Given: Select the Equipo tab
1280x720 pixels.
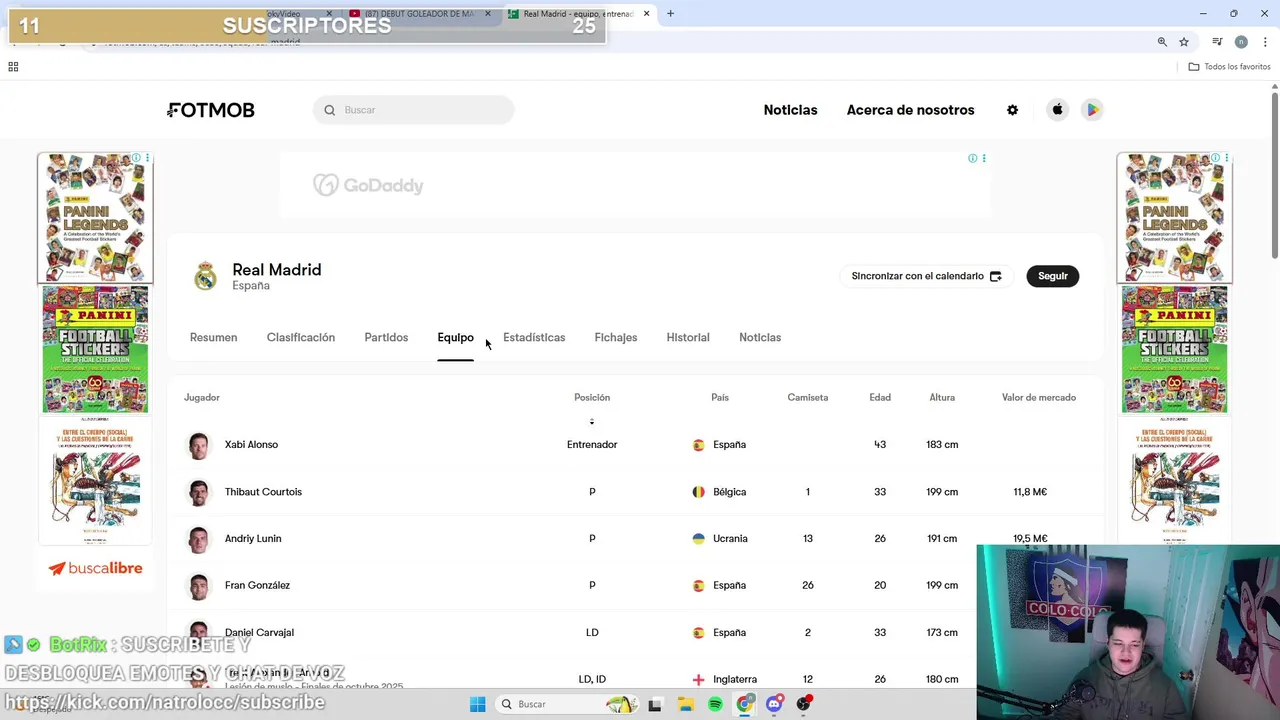Looking at the screenshot, I should point(455,338).
